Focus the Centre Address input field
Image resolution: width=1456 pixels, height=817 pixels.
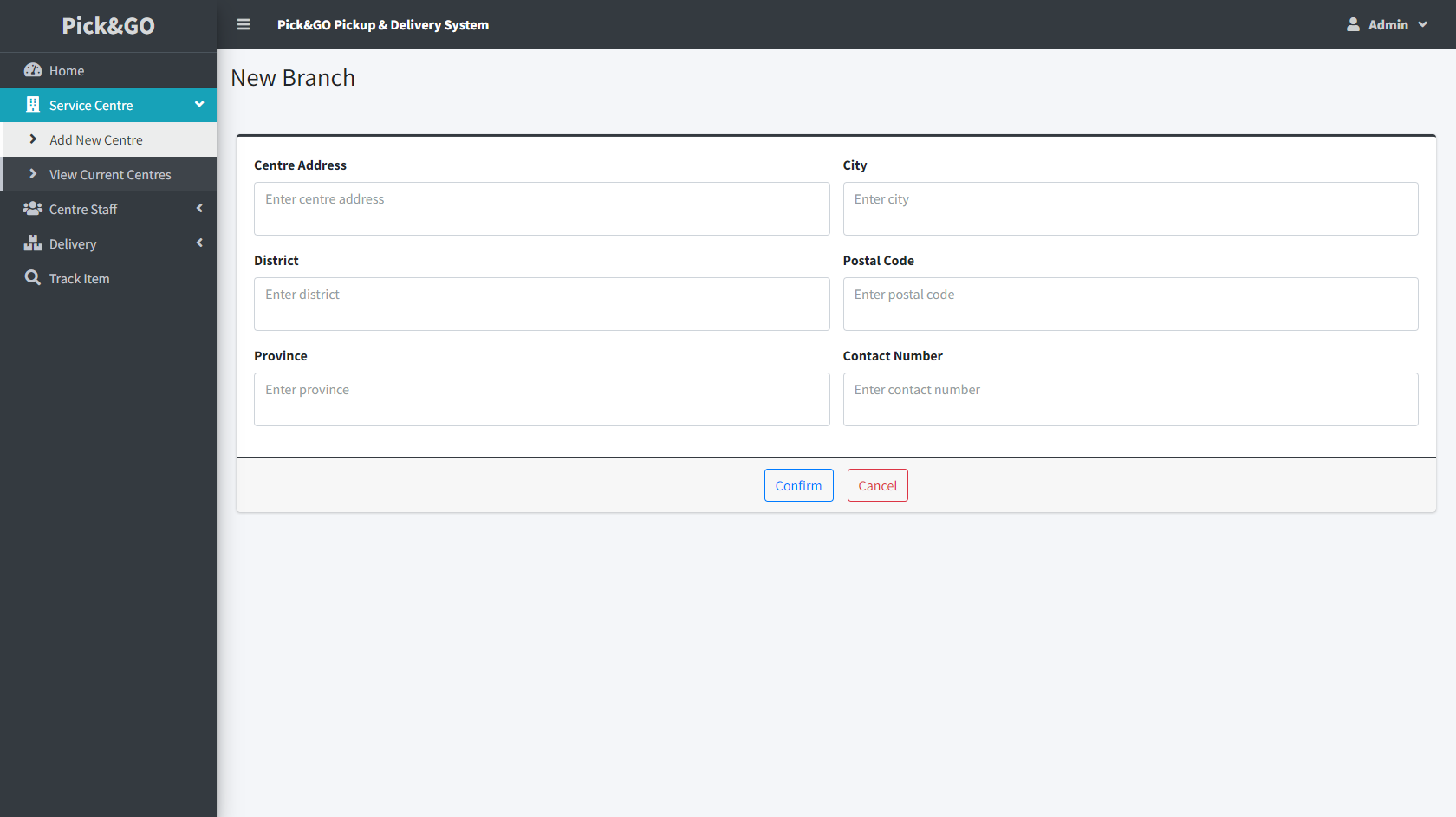coord(542,209)
